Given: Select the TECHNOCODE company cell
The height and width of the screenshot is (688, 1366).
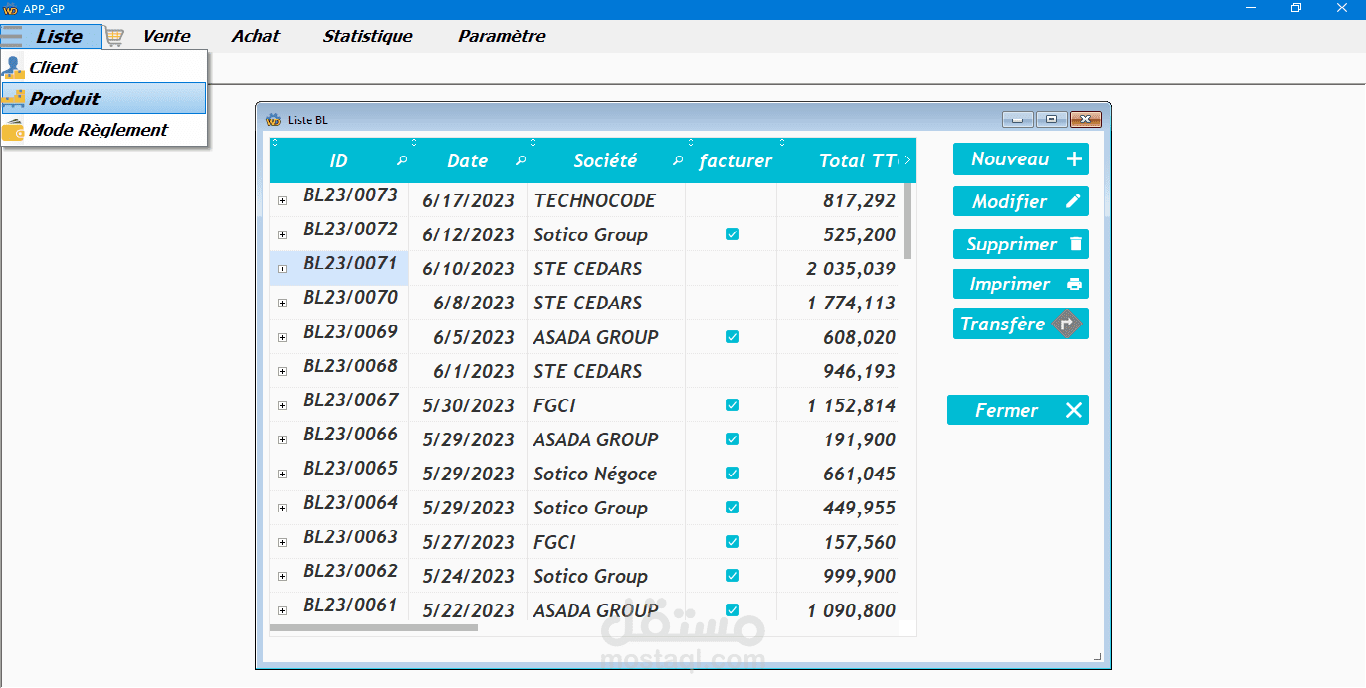Looking at the screenshot, I should [606, 200].
